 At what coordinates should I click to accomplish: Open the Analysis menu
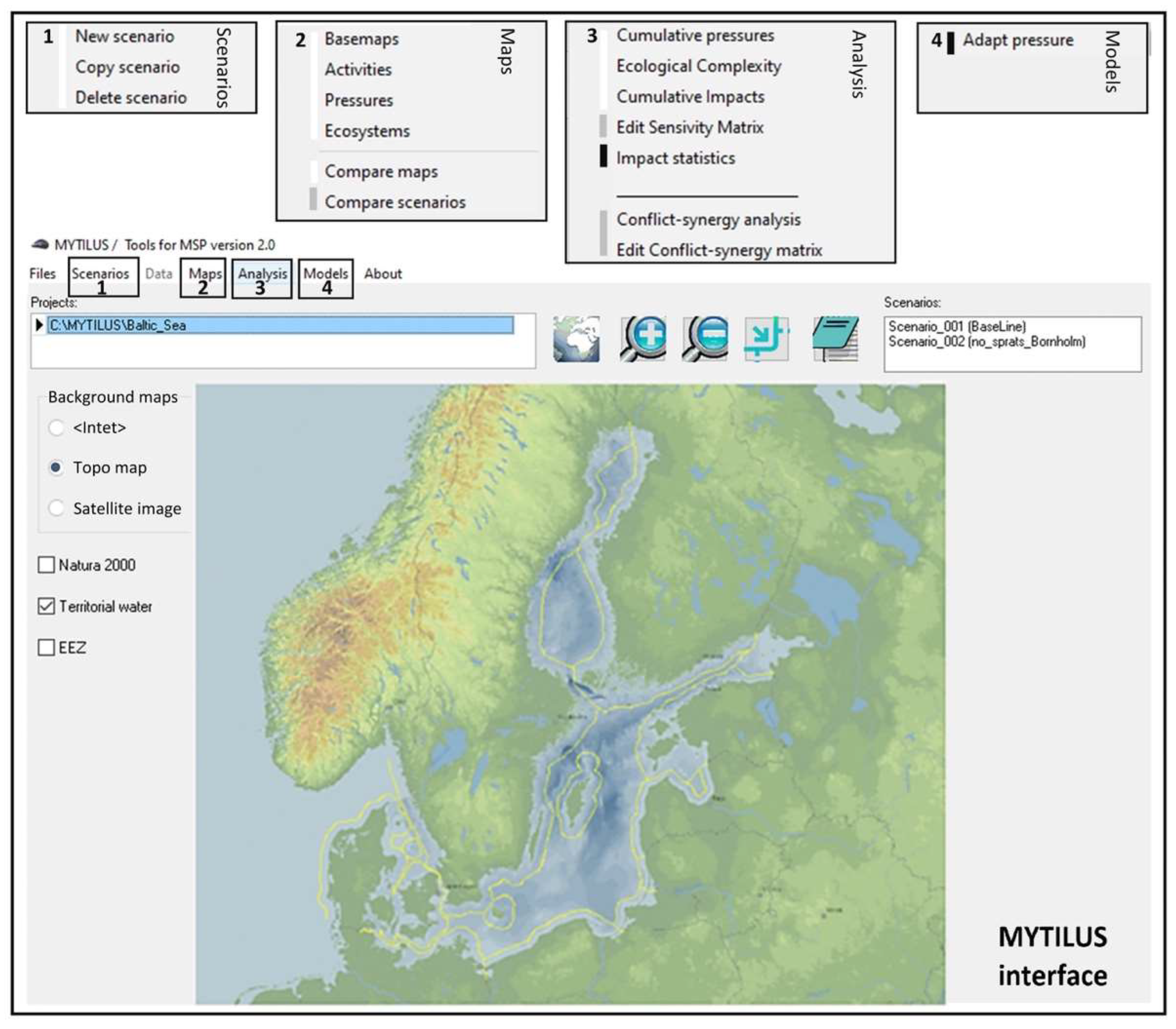point(262,274)
